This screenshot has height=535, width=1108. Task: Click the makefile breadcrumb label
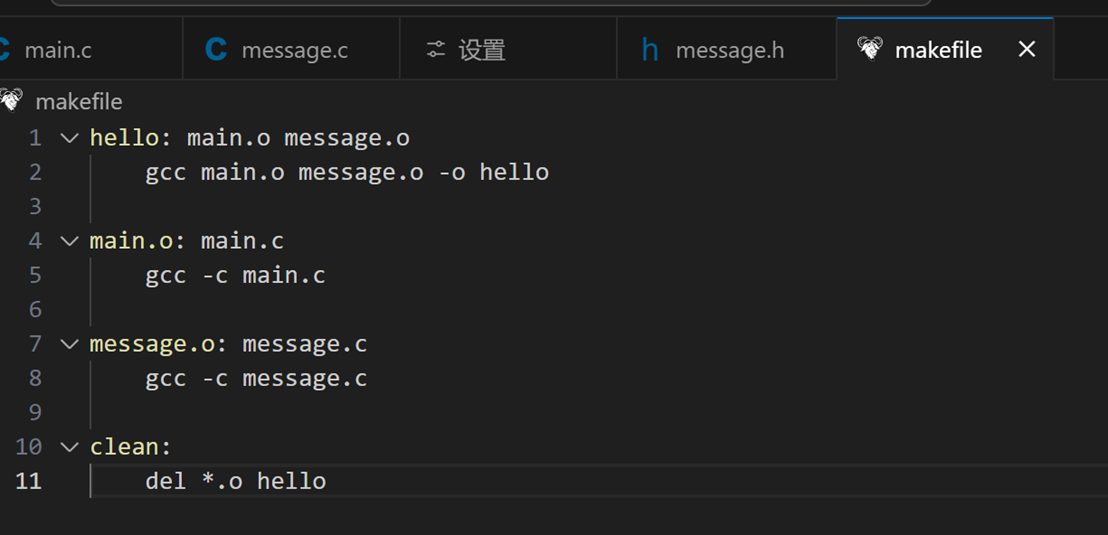[79, 102]
